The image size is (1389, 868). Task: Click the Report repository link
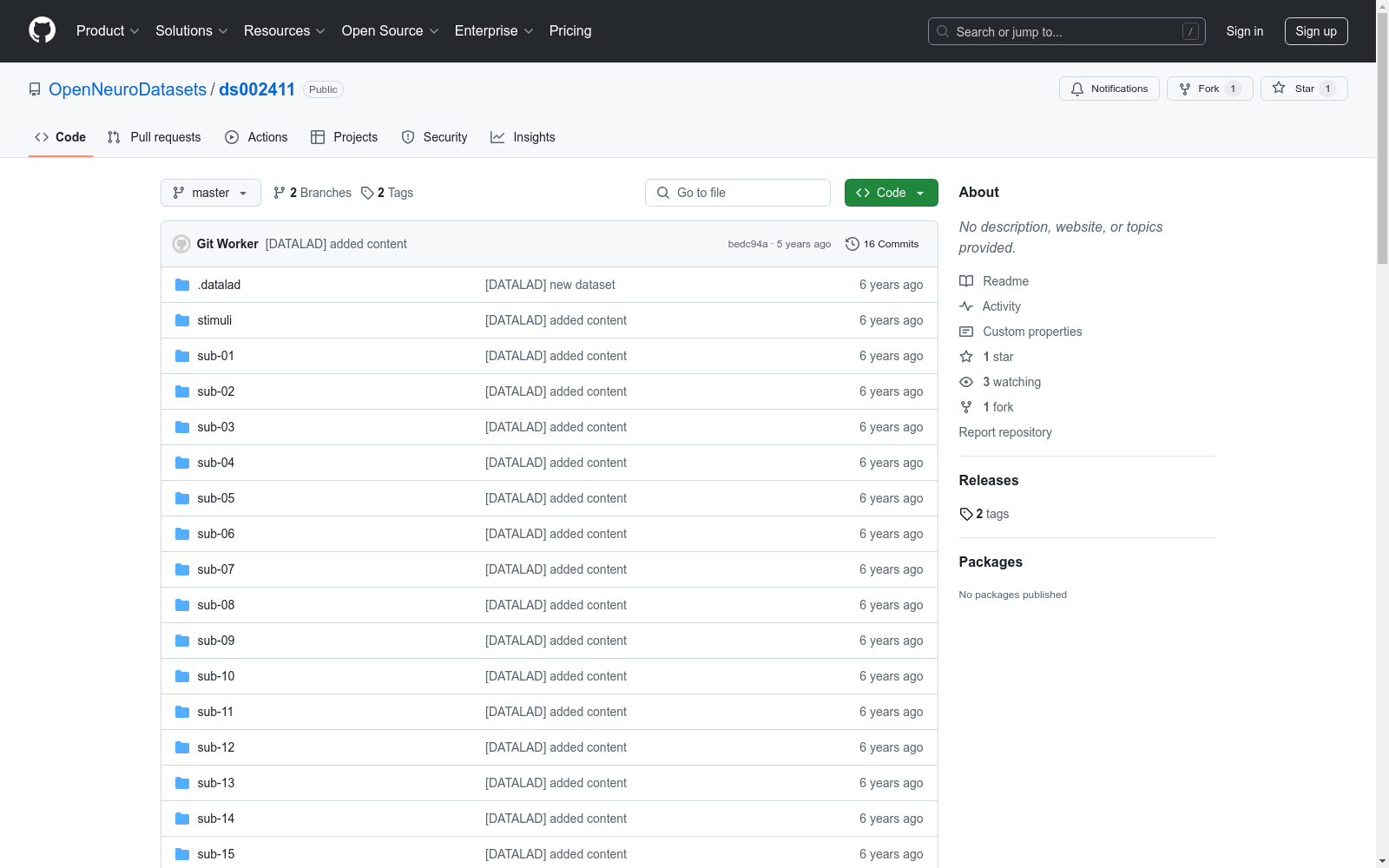[1005, 432]
